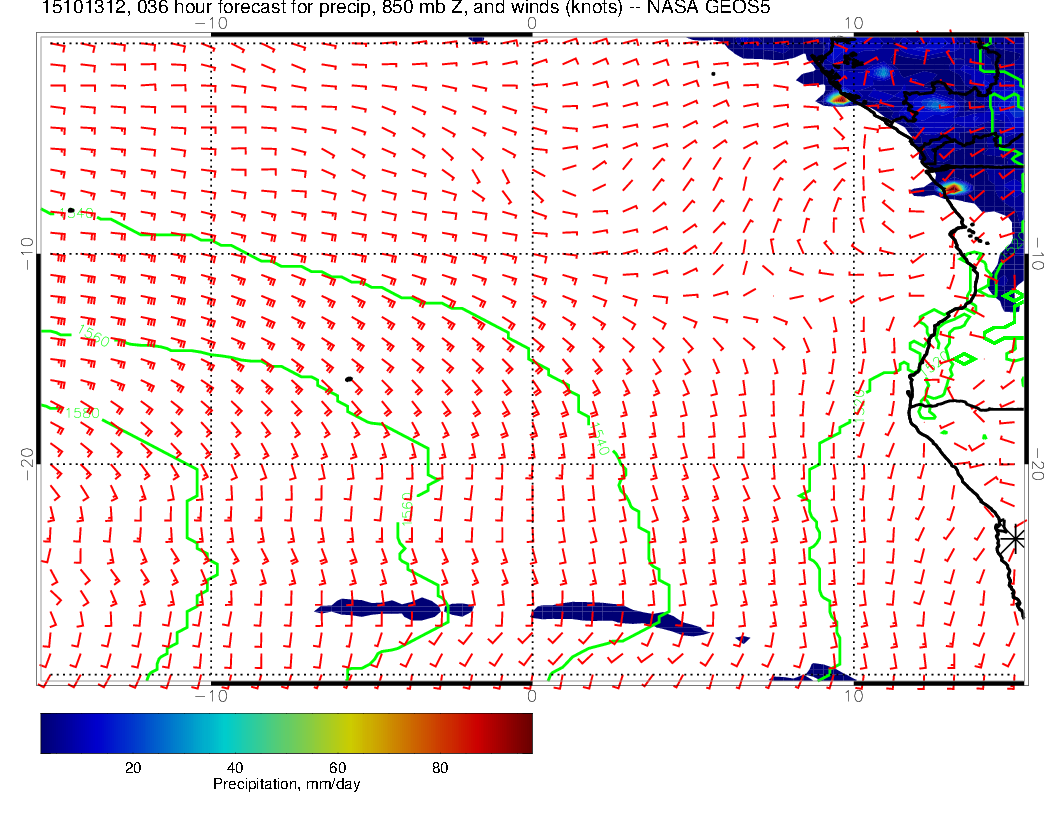Pick the dark red end of precipitation colorbar
Screen dimensions: 1056x816
tap(522, 733)
